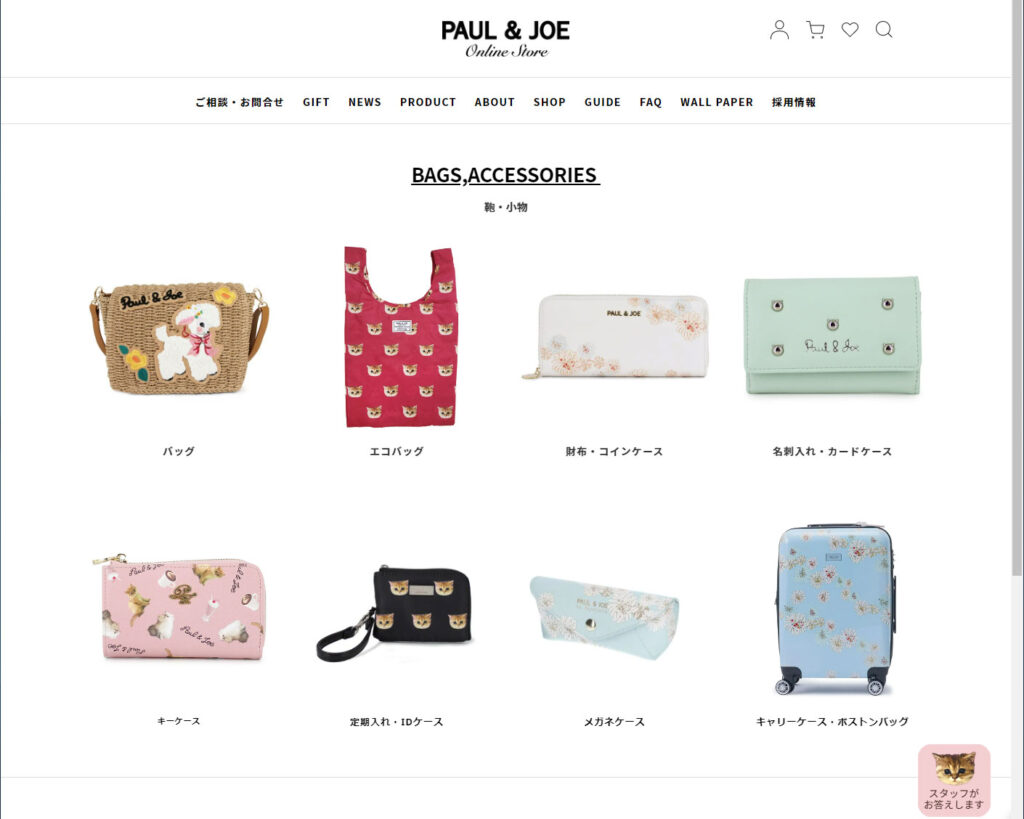Screen dimensions: 1024x819
Task: Click the search magnifier icon
Action: 884,29
